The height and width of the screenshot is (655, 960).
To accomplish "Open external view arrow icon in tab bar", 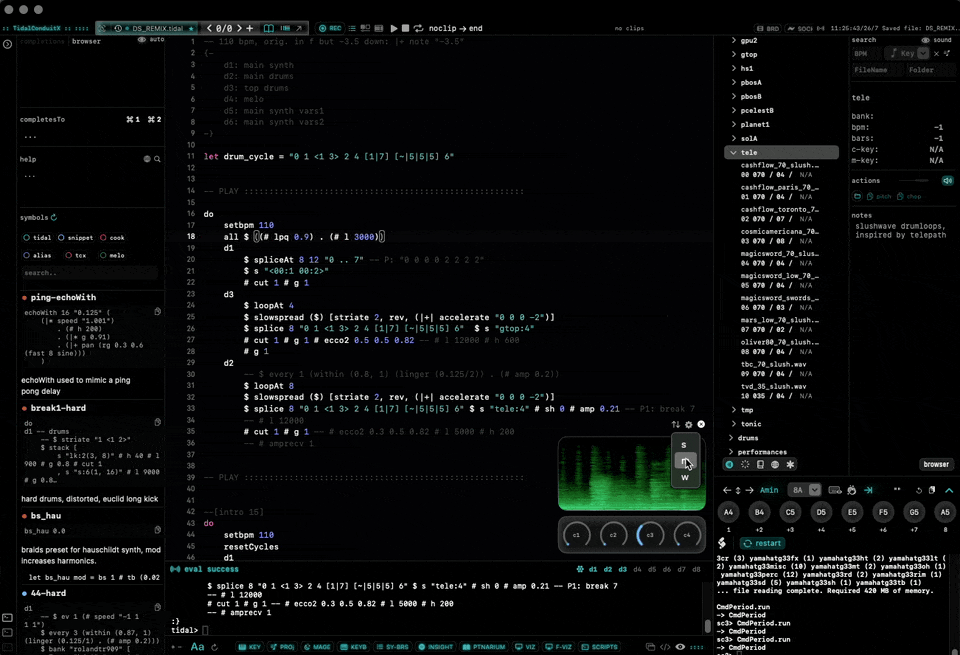I will click(x=299, y=28).
